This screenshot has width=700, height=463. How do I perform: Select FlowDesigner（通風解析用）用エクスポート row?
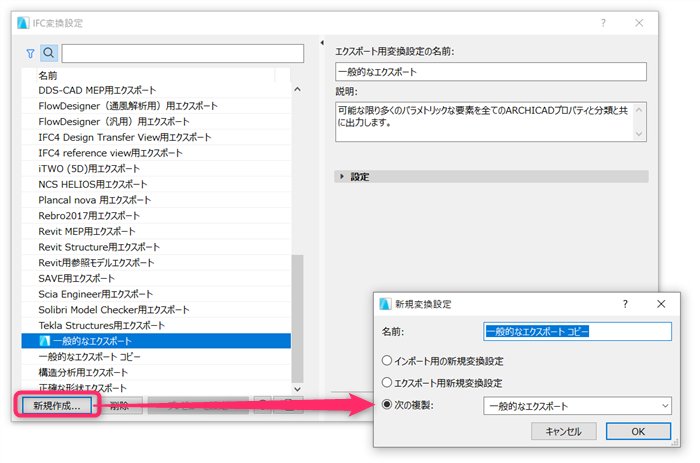tap(156, 106)
